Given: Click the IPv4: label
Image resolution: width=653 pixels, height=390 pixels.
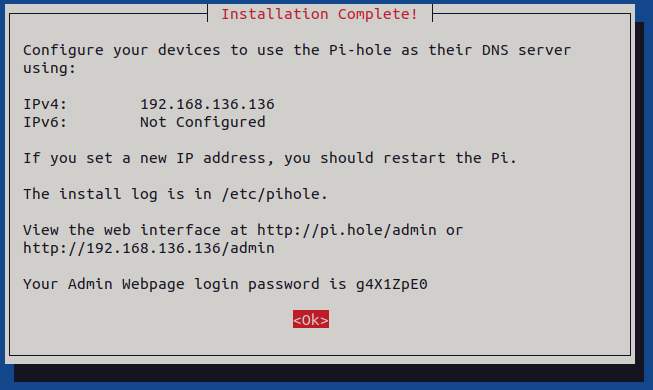Looking at the screenshot, I should 45,104.
